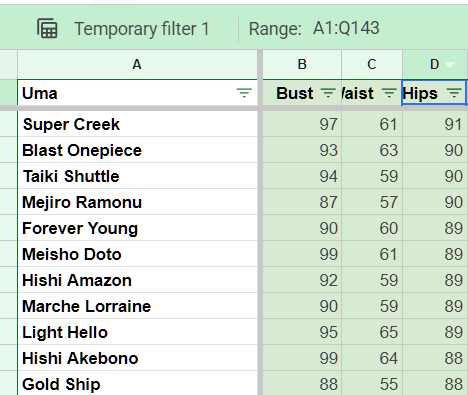Screen dimensions: 468x395
Task: Click the filter view table icon
Action: pos(47,29)
